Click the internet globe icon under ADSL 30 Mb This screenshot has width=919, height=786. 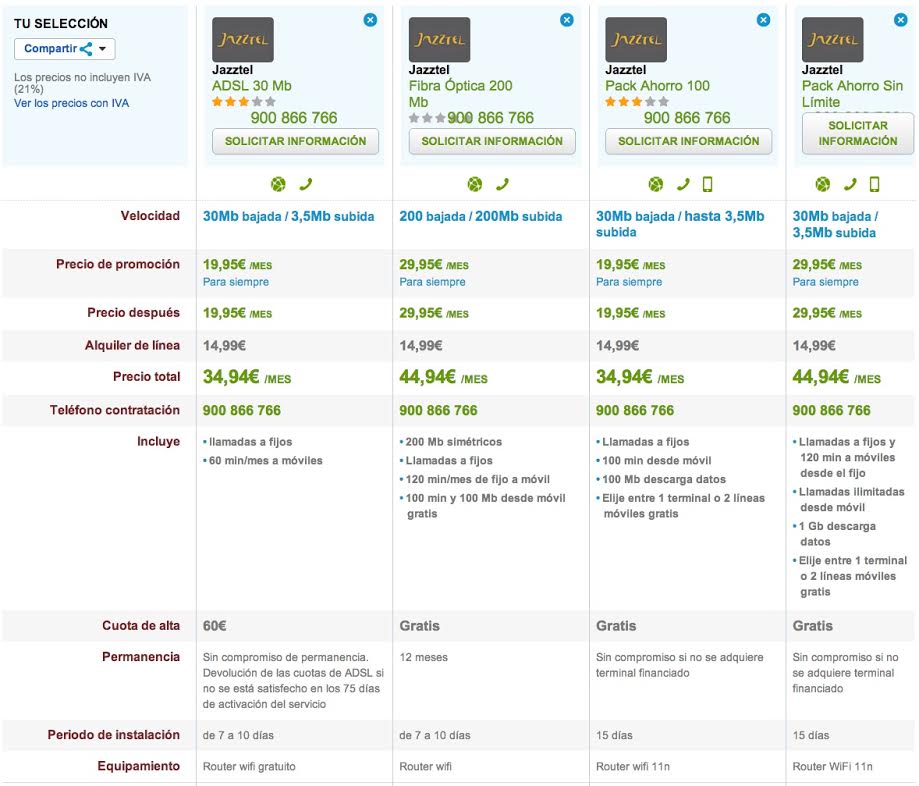click(x=278, y=185)
